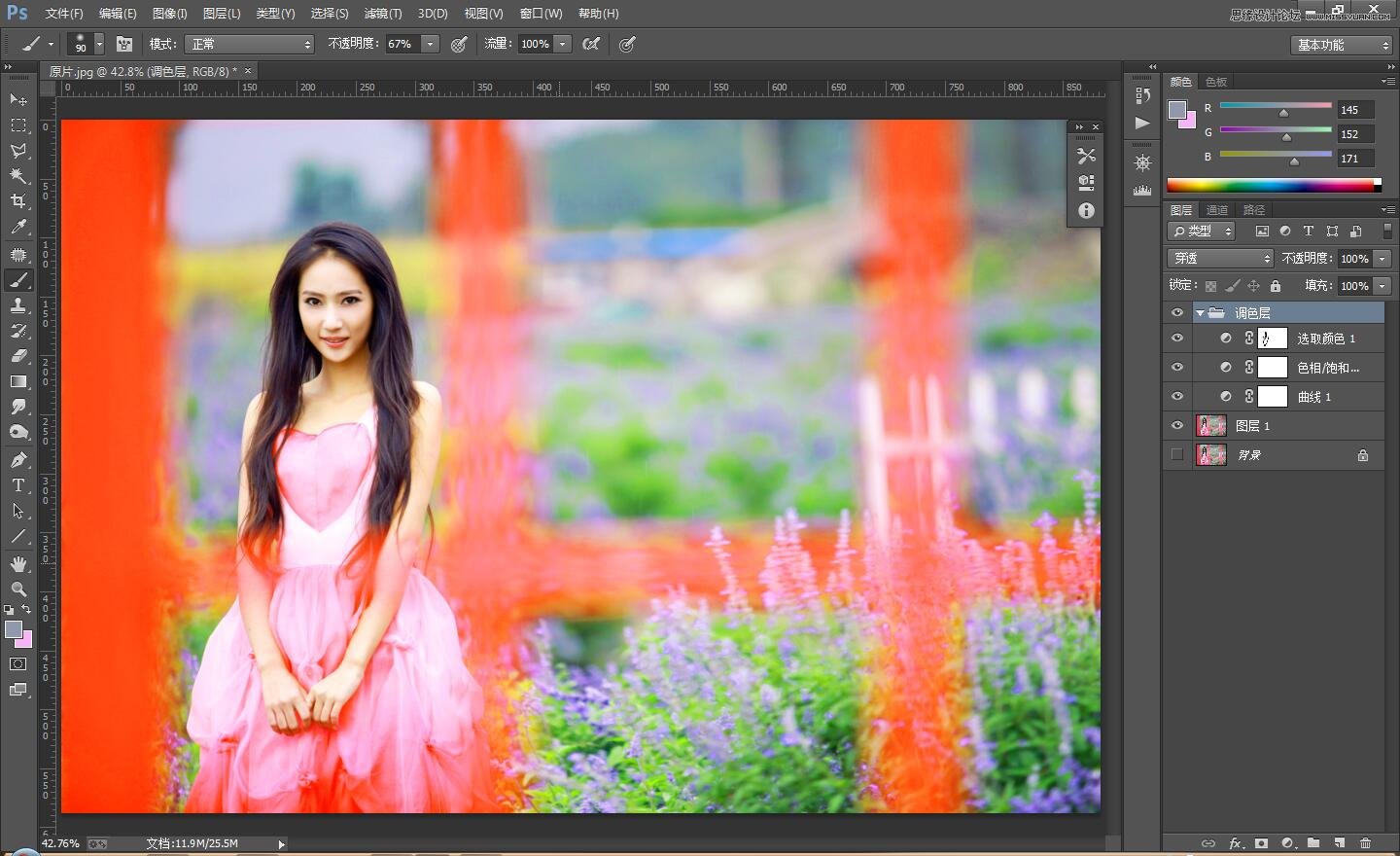
Task: Click the brush opacity 67% field
Action: [x=402, y=45]
